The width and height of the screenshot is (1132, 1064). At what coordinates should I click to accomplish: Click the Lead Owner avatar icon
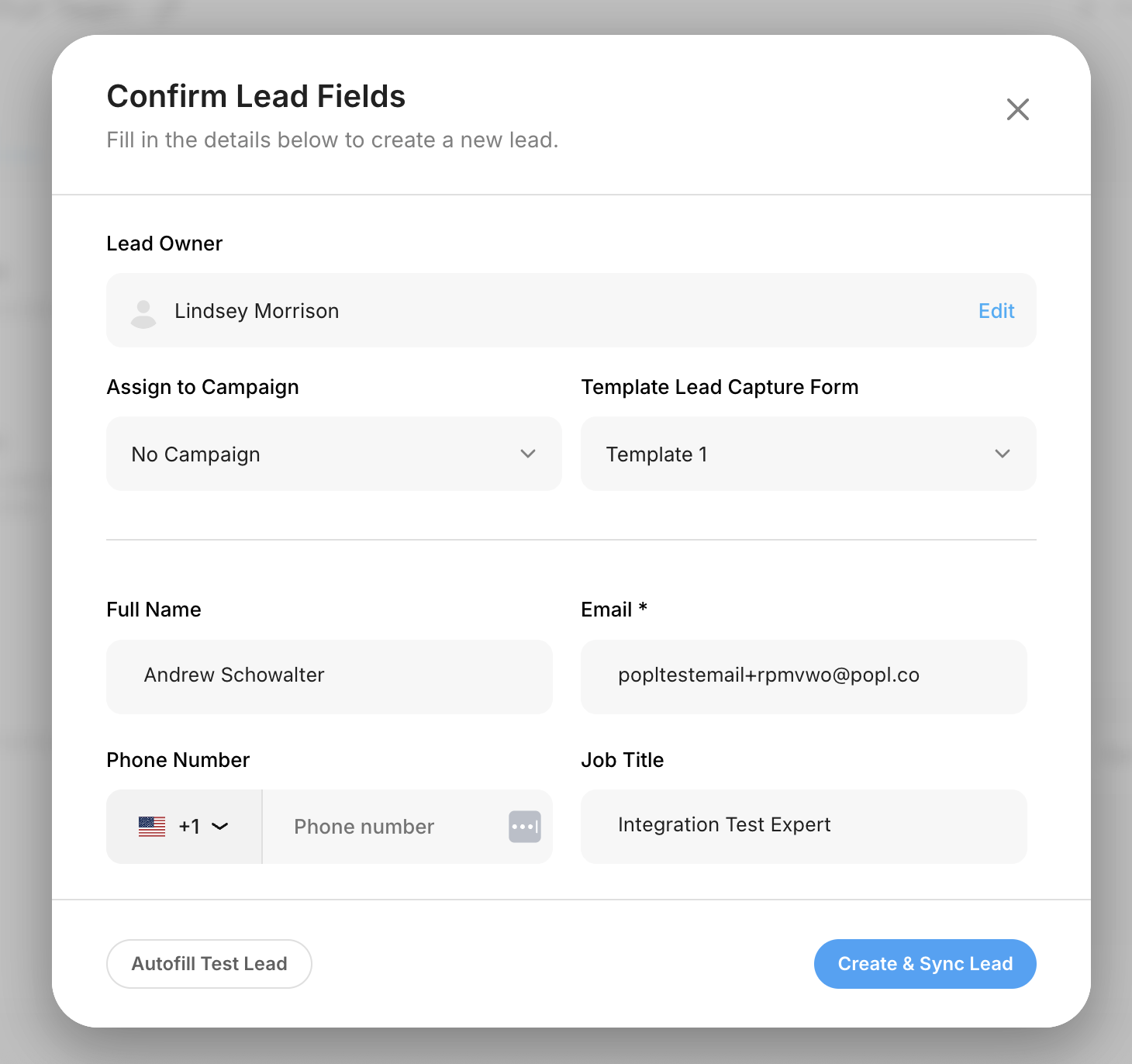tap(143, 313)
